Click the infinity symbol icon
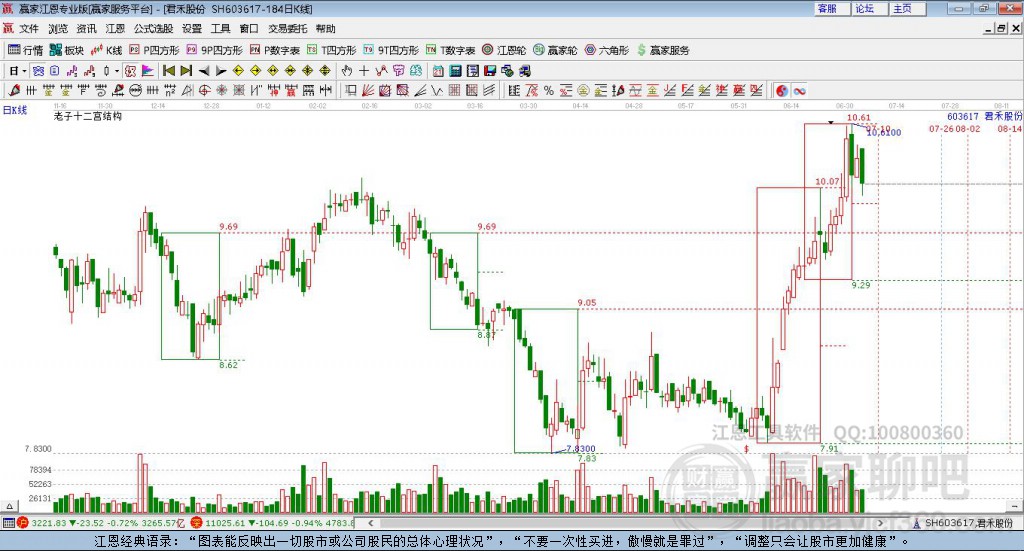 pyautogui.click(x=799, y=91)
